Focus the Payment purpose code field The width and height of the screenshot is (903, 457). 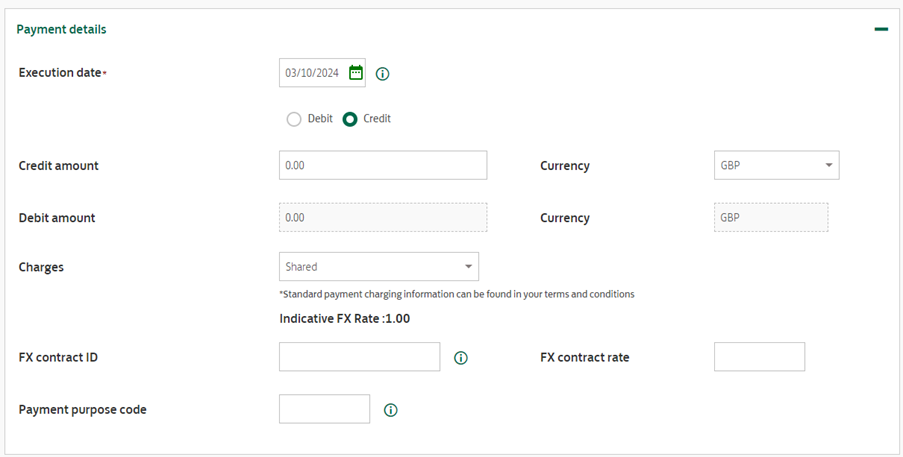tap(324, 409)
